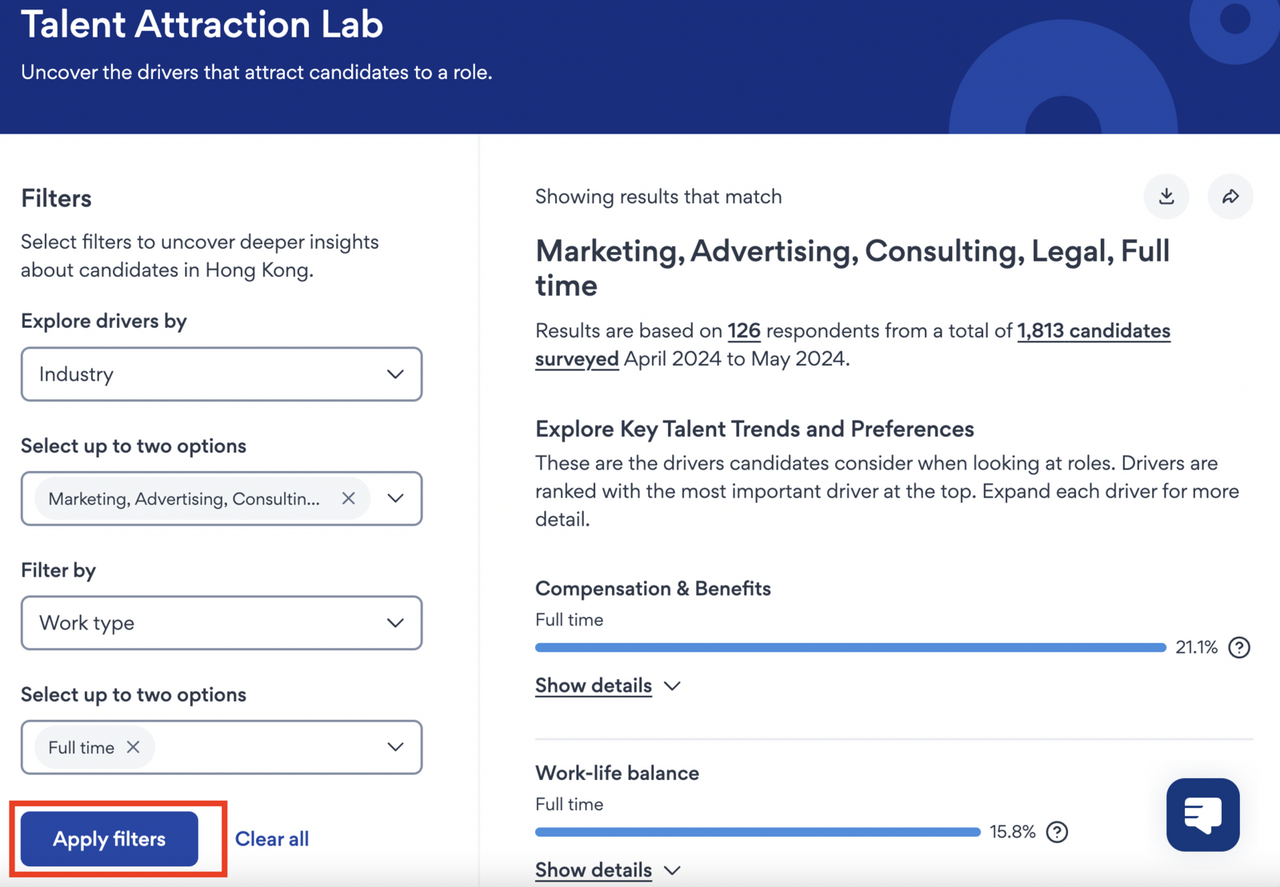Click the Work-life balance progress bar

(757, 832)
